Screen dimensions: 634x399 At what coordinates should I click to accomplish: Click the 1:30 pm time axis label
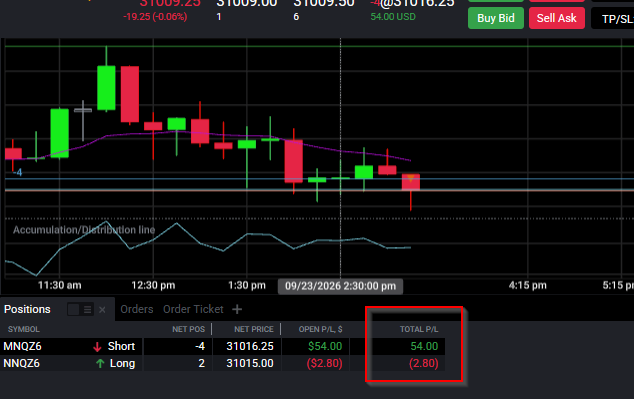247,285
